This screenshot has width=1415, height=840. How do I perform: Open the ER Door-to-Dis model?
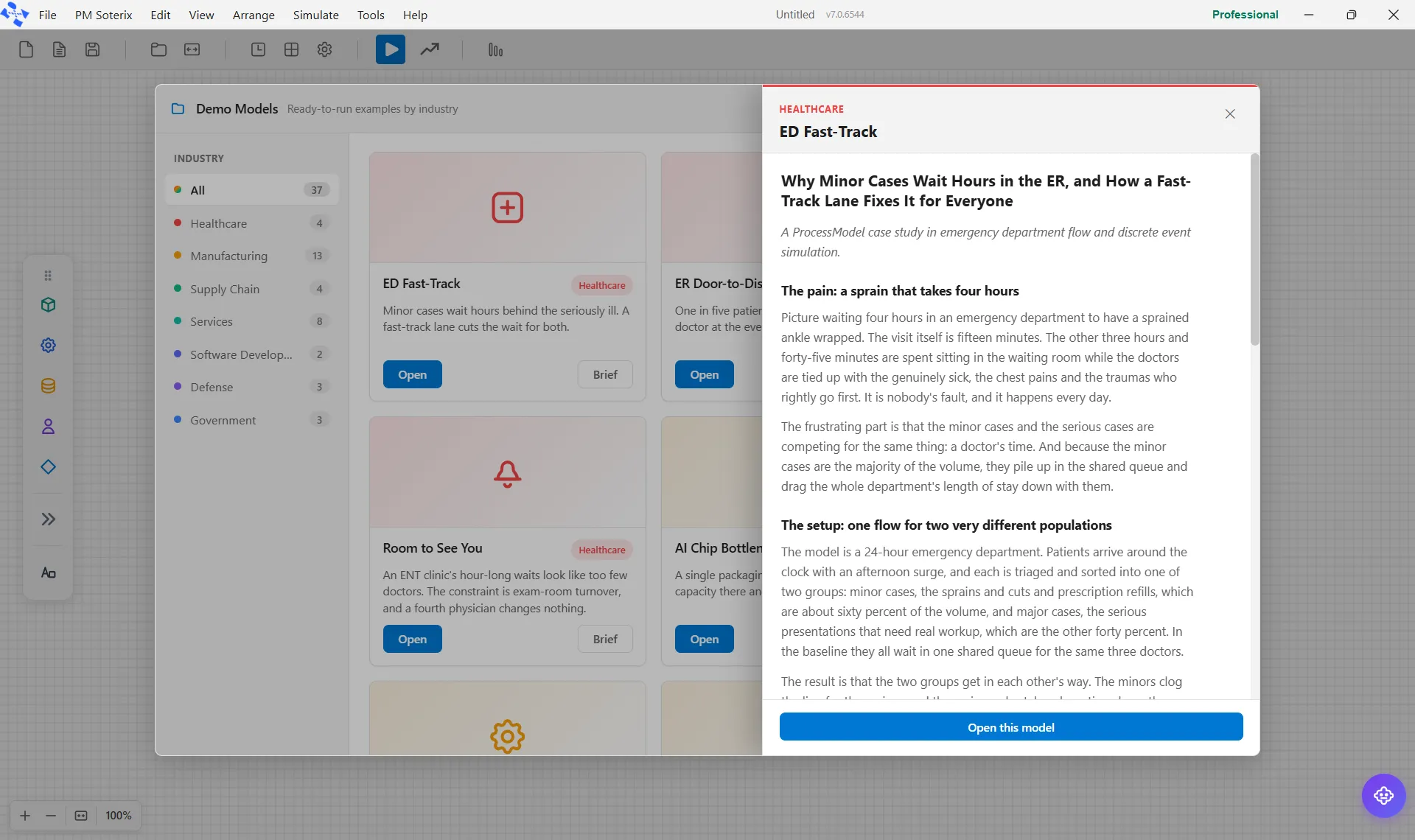[704, 374]
